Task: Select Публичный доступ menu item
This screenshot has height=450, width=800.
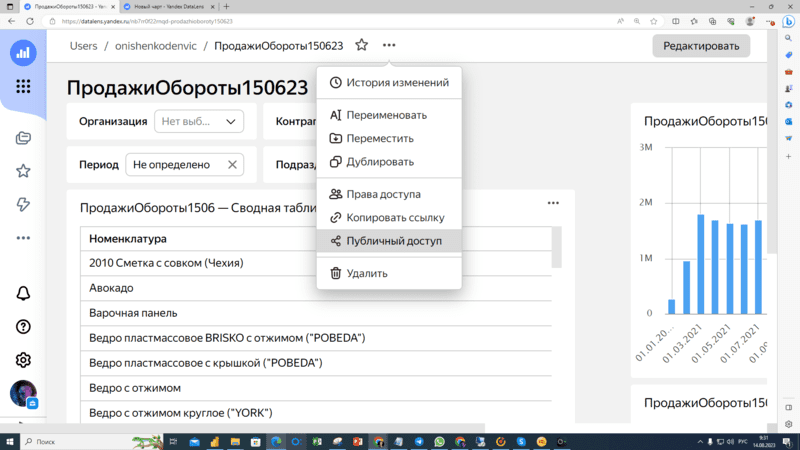Action: (x=389, y=241)
